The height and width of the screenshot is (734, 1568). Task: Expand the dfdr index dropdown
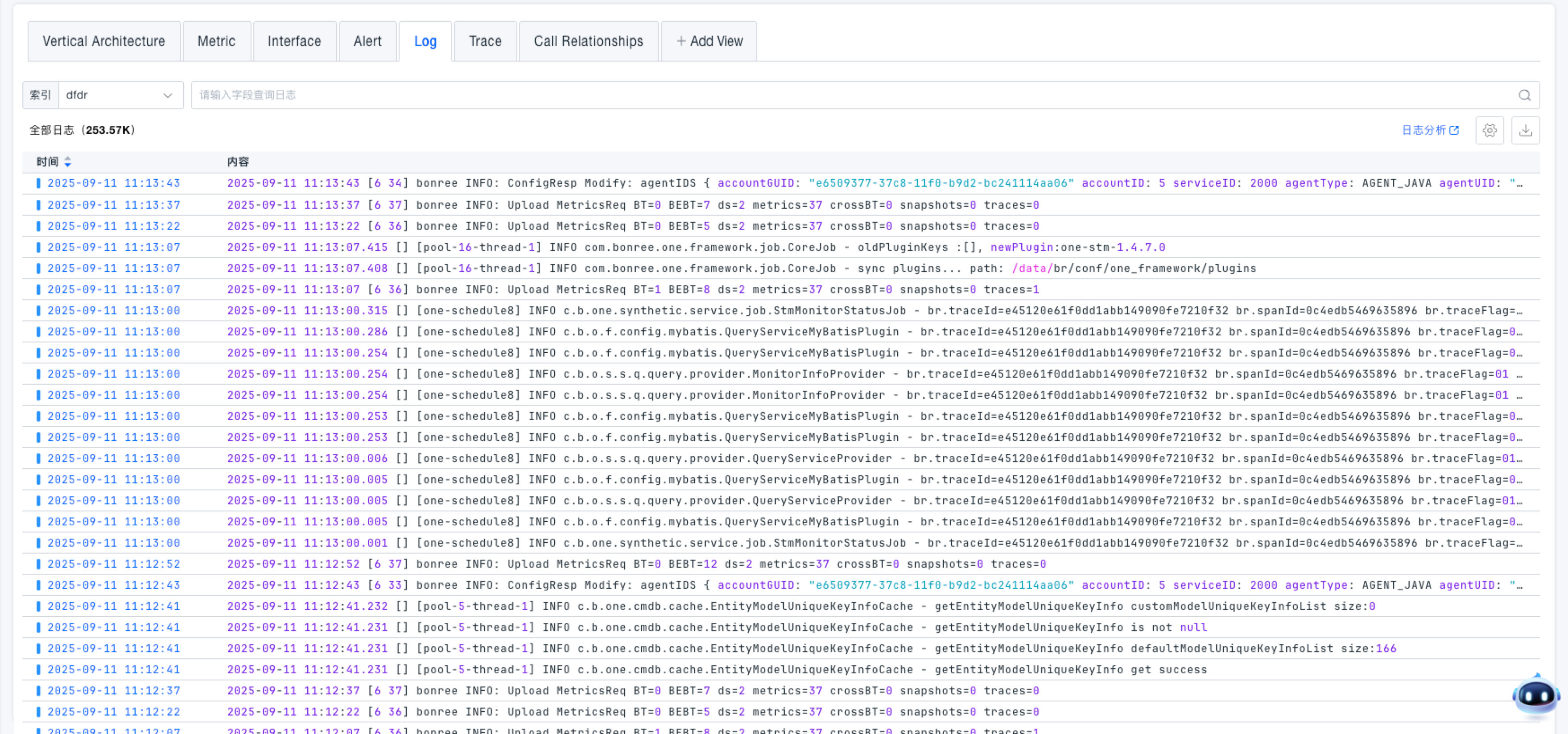tap(167, 95)
